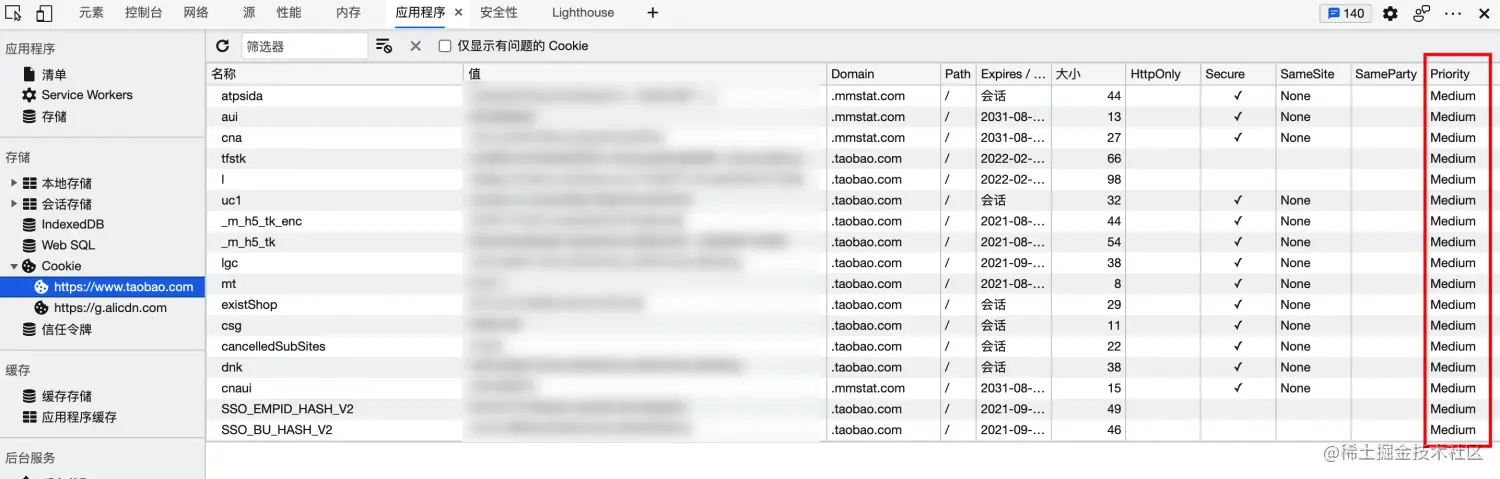Add a new panel with the plus icon
The image size is (1500, 479).
coord(653,13)
